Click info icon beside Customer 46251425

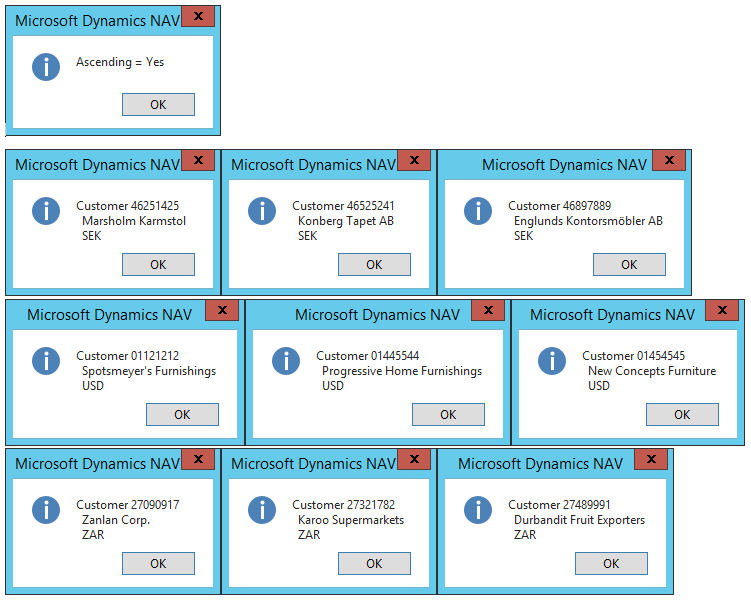[x=46, y=211]
